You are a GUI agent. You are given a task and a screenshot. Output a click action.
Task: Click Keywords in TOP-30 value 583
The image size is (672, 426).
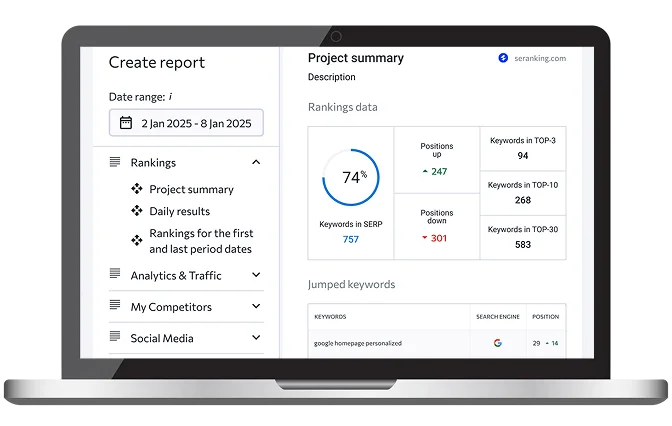pyautogui.click(x=523, y=245)
